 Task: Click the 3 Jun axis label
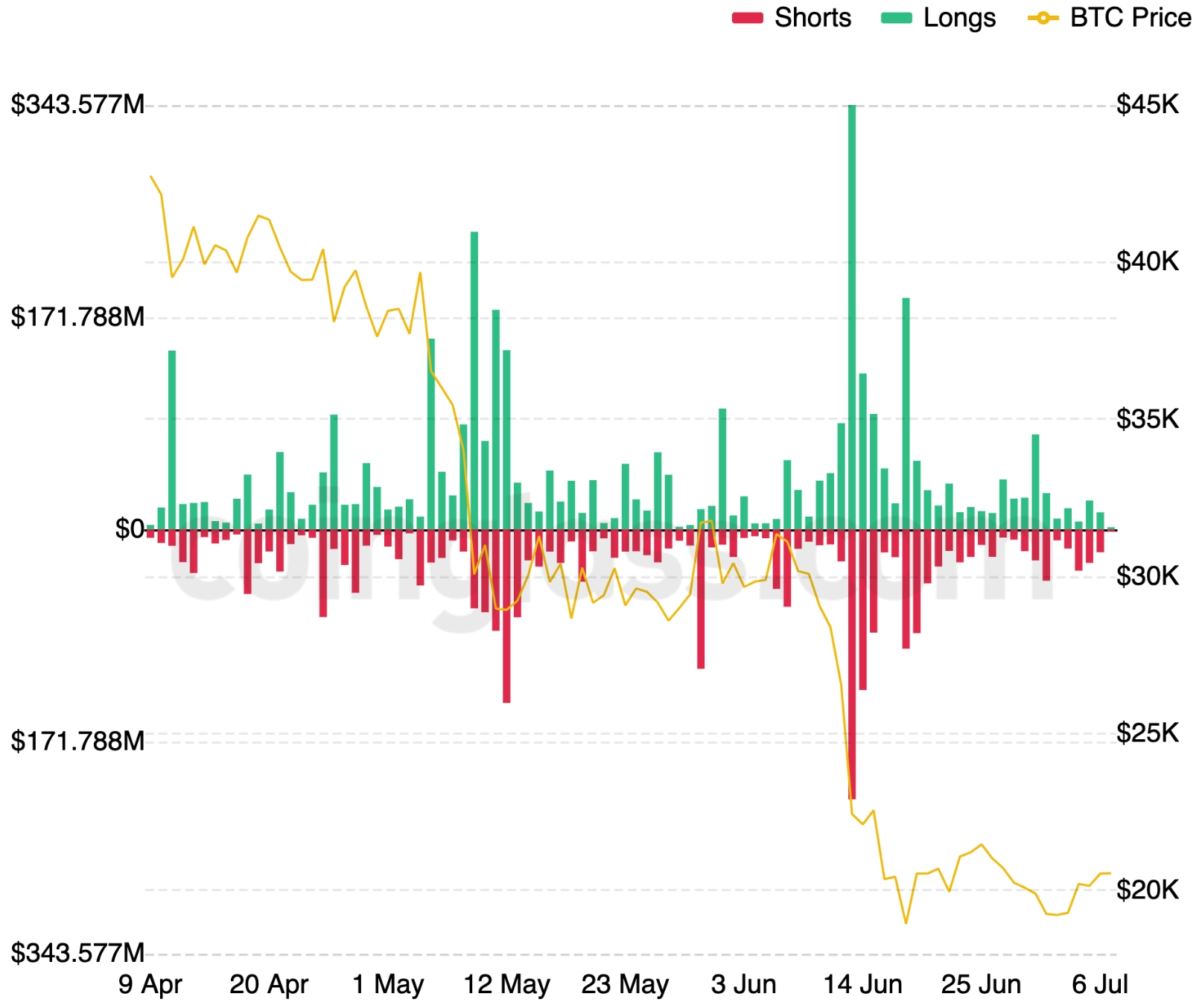tap(744, 984)
